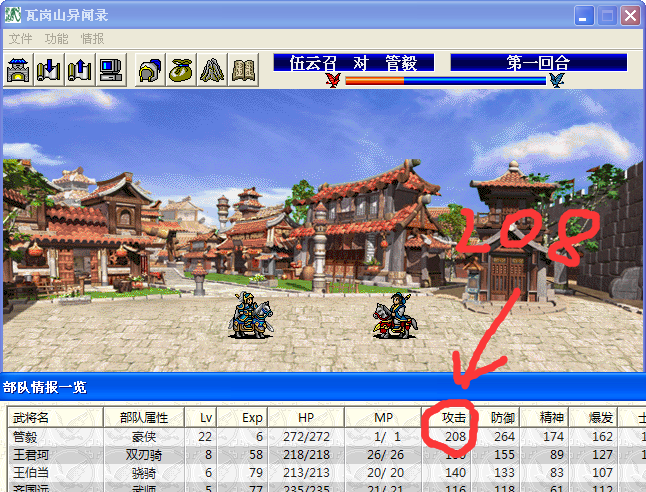Click the level 22 cell for 管毅
Viewport: 646px width, 492px height.
[205, 437]
